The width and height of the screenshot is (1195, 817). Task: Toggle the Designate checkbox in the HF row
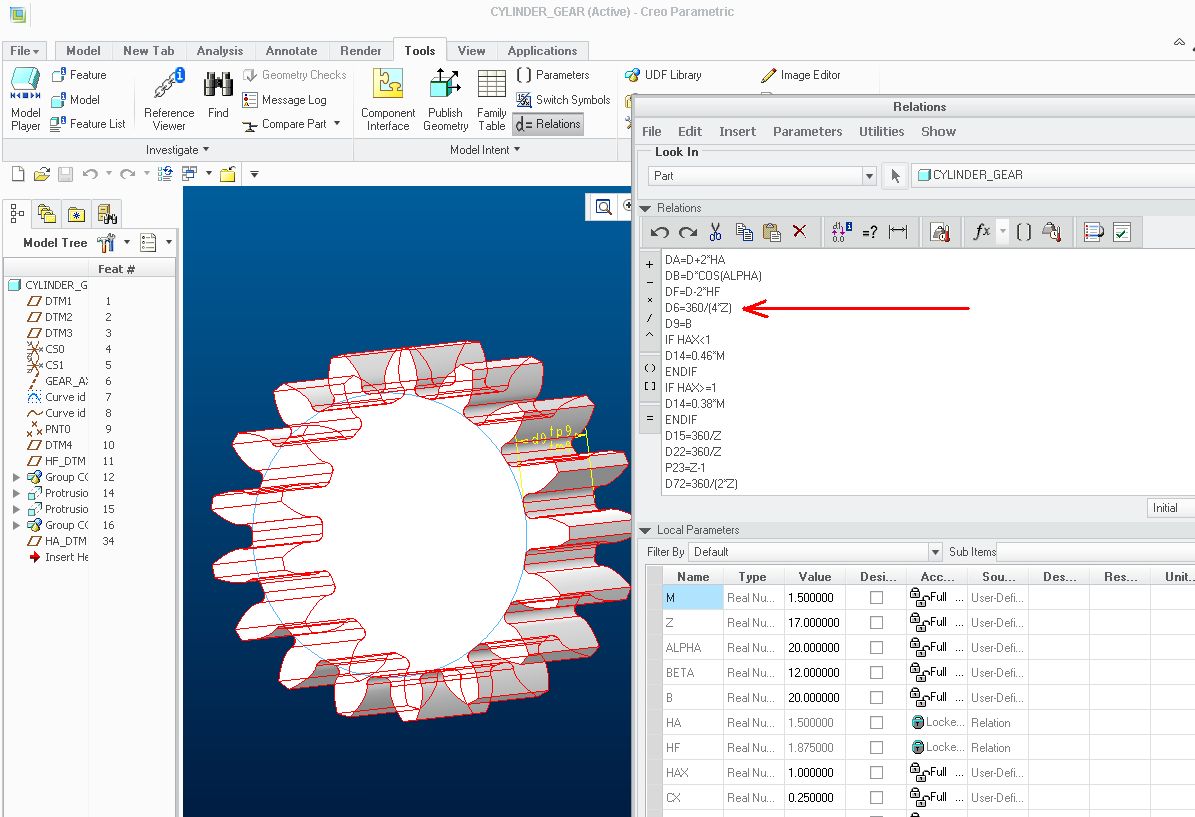[876, 748]
